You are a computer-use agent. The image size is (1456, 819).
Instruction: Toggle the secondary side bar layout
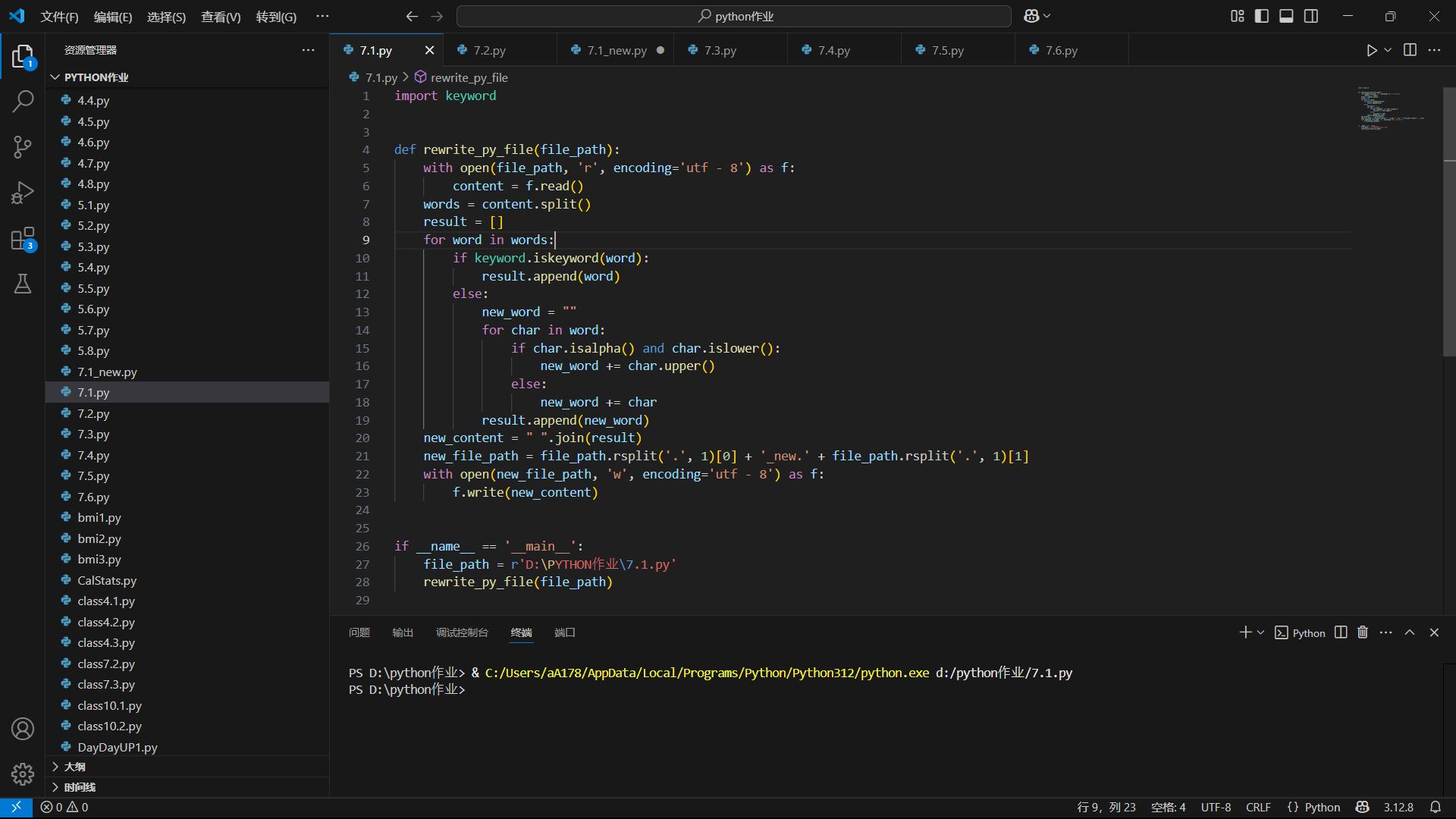click(1311, 16)
